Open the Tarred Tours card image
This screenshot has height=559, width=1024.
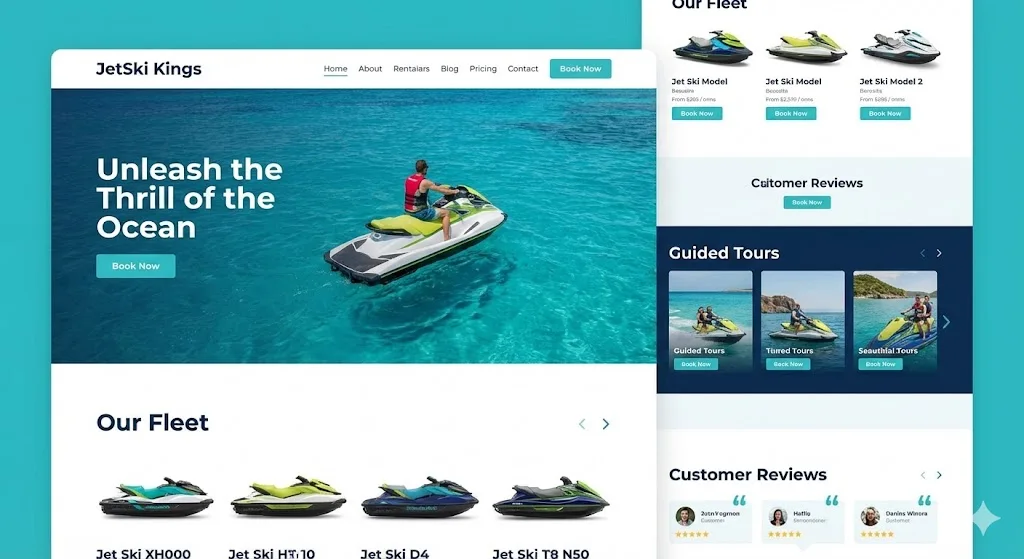pyautogui.click(x=803, y=321)
